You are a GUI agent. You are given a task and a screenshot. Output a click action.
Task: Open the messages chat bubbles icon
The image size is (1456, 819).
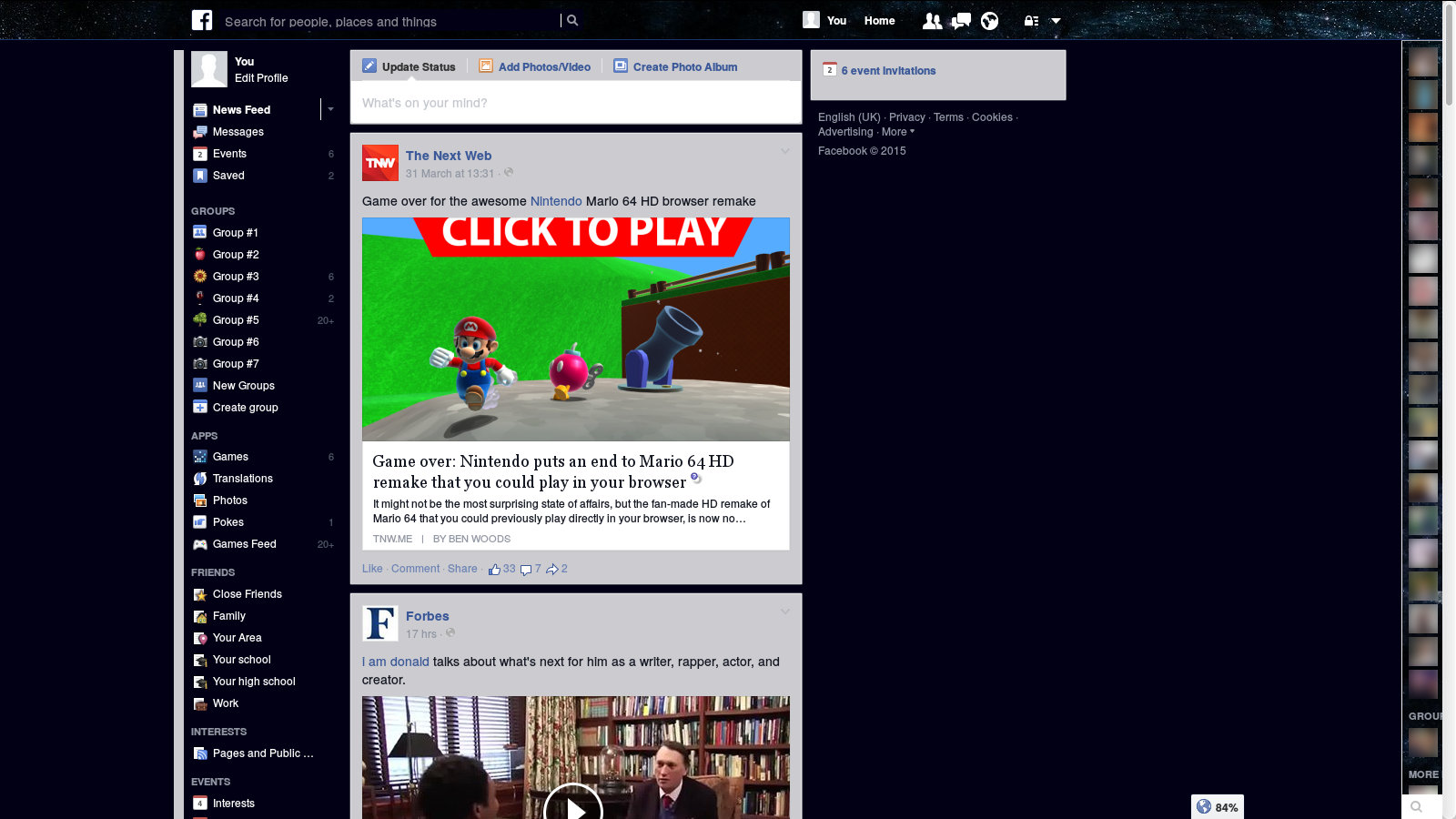coord(961,21)
